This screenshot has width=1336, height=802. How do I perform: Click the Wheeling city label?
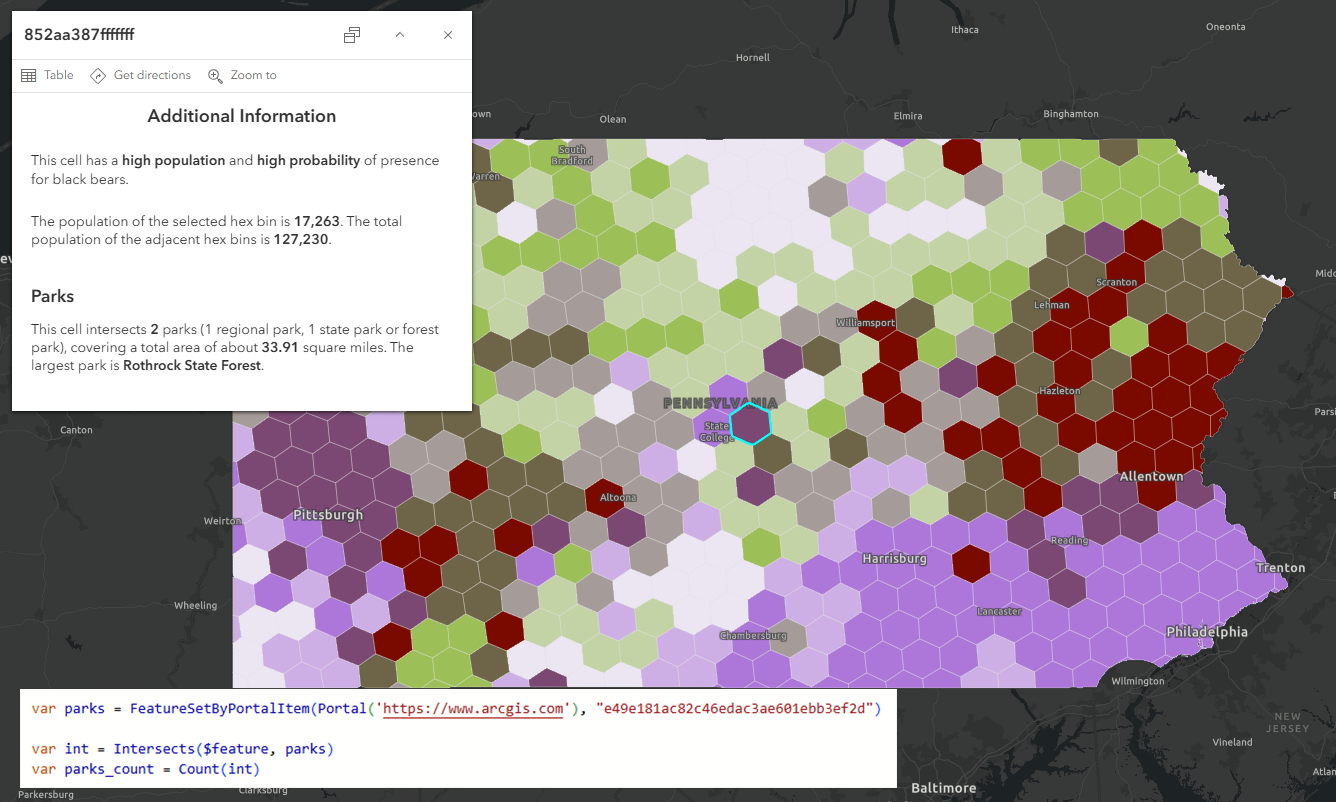coord(195,605)
